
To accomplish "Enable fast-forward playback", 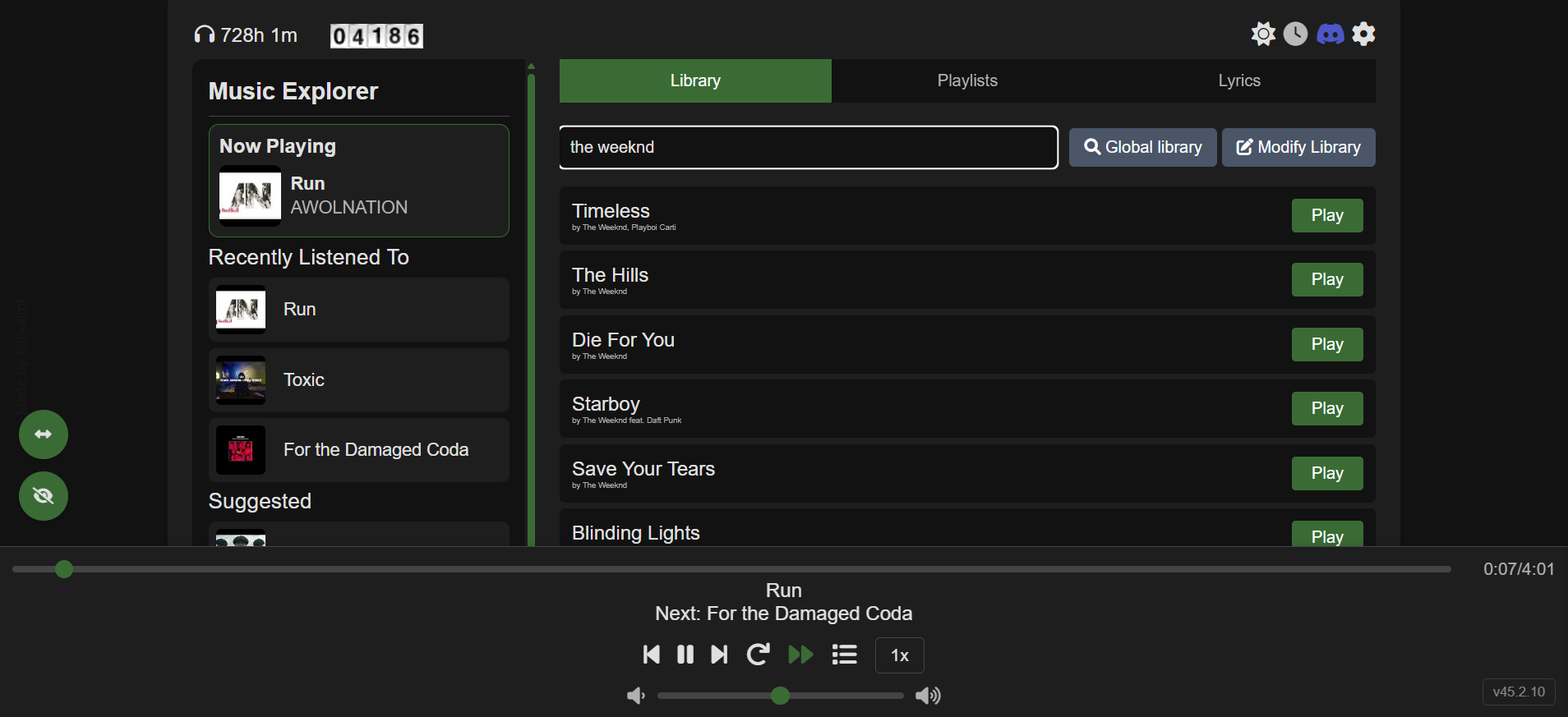I will coord(800,655).
